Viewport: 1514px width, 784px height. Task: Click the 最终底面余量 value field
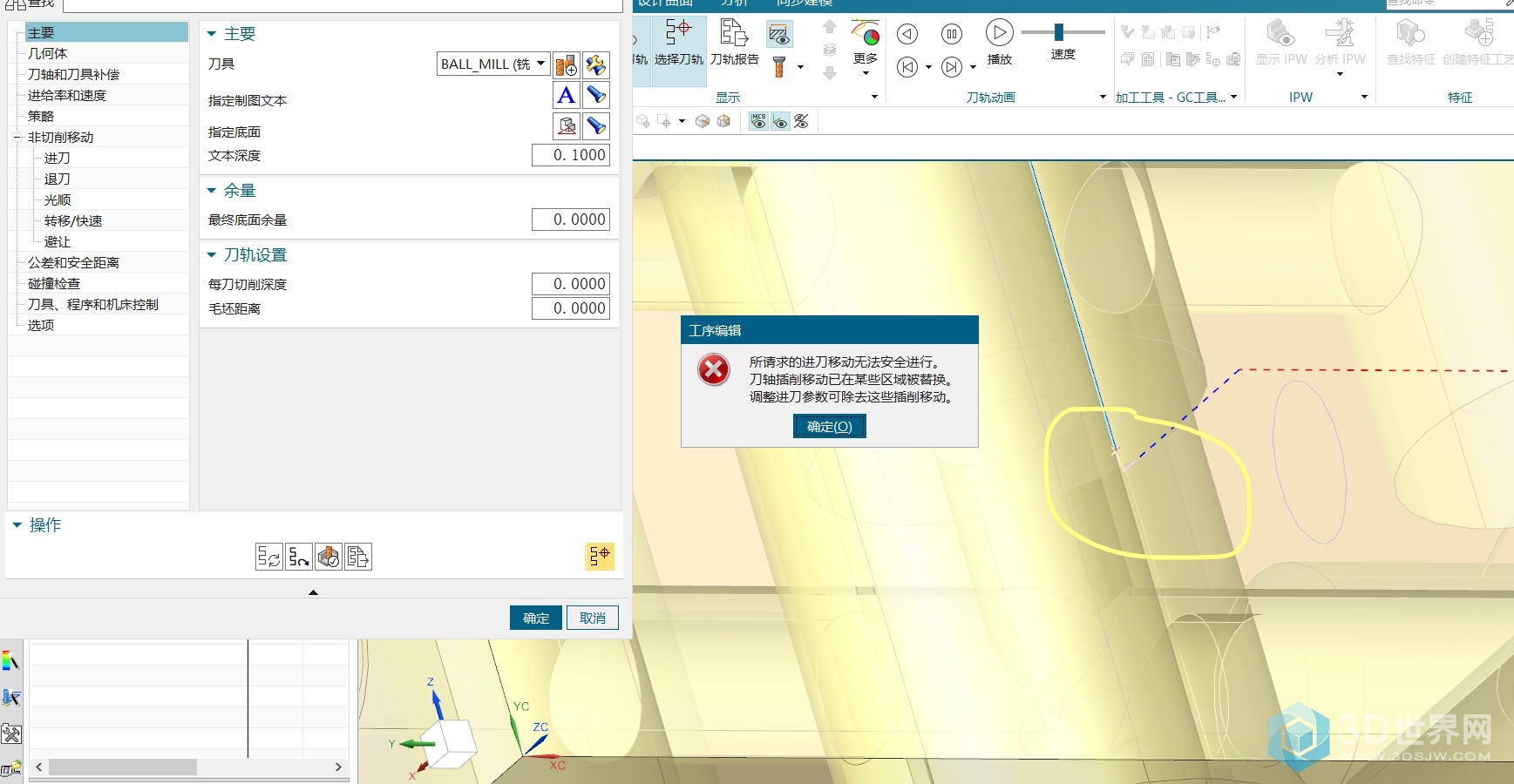[x=571, y=220]
